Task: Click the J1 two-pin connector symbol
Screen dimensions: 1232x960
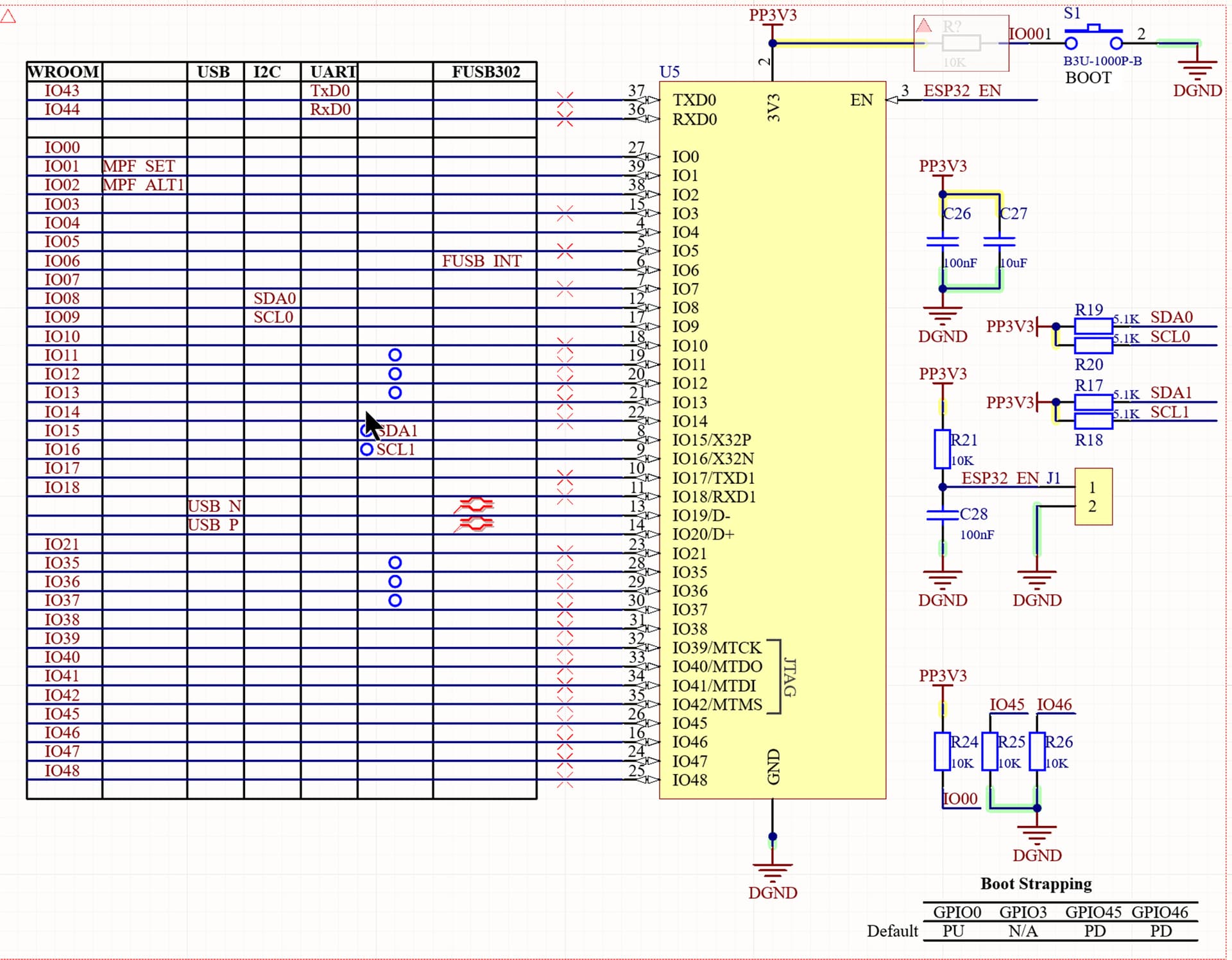Action: pyautogui.click(x=1093, y=497)
